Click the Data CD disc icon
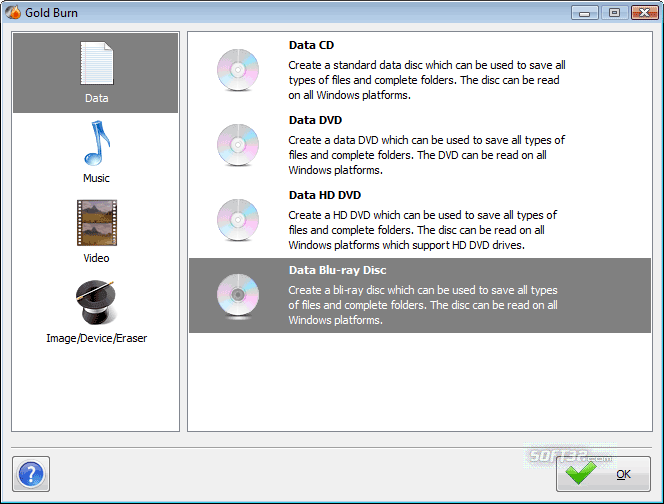This screenshot has width=664, height=504. [x=238, y=70]
